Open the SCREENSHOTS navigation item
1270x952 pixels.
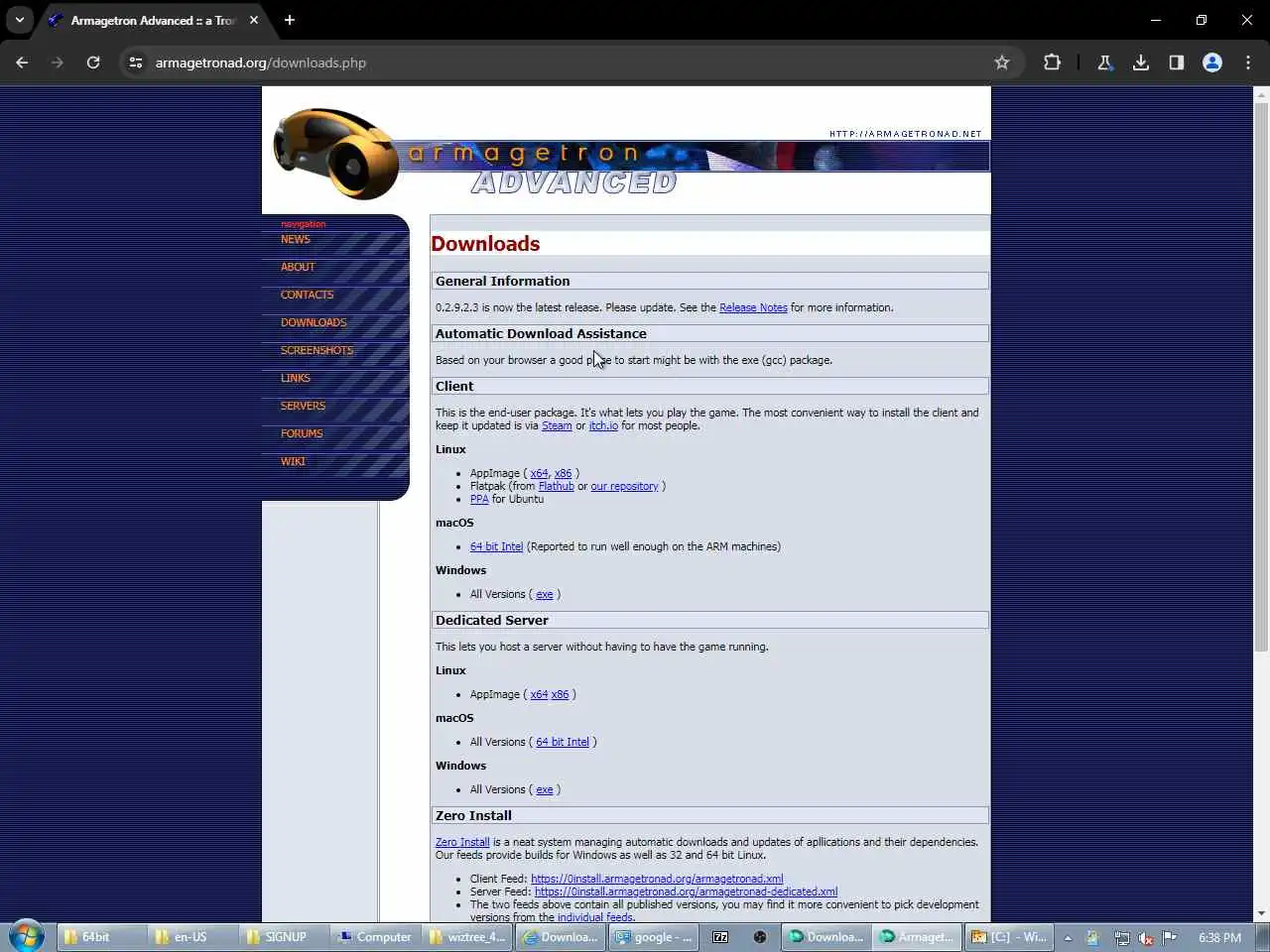(317, 350)
